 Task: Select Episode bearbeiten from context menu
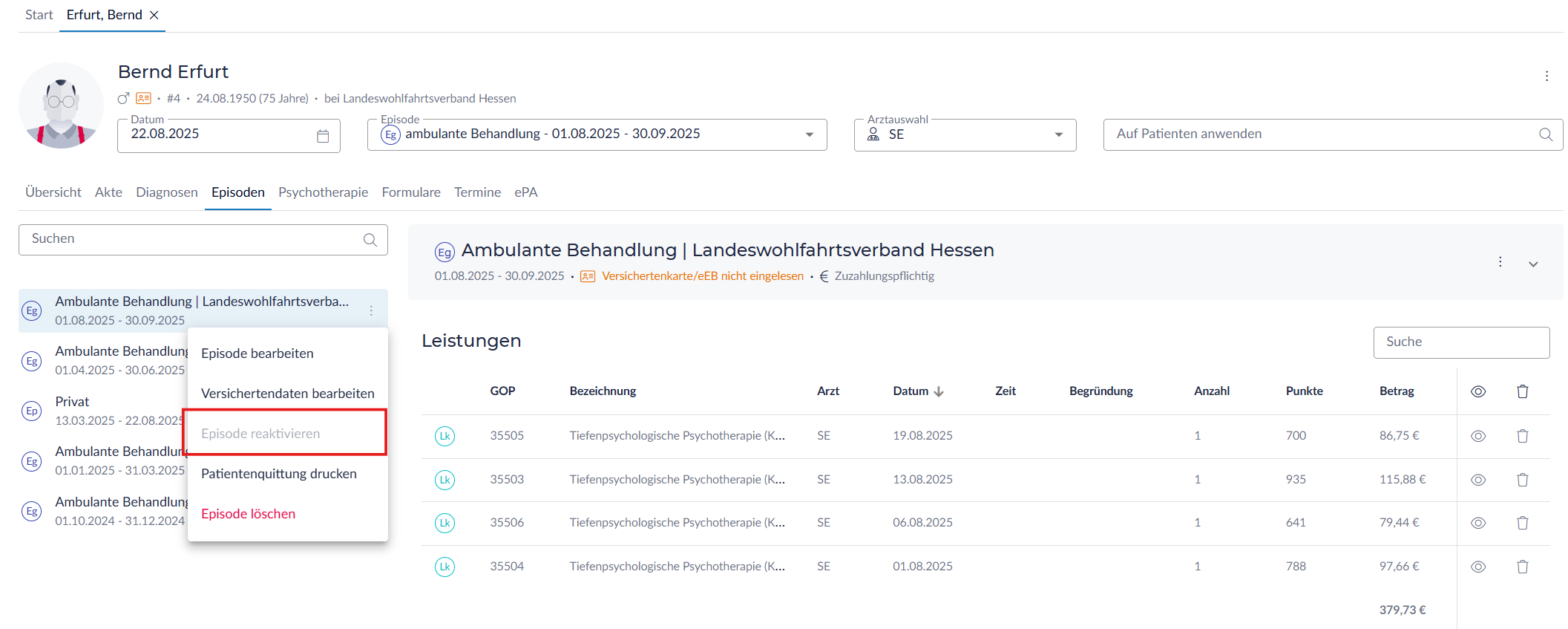tap(257, 353)
